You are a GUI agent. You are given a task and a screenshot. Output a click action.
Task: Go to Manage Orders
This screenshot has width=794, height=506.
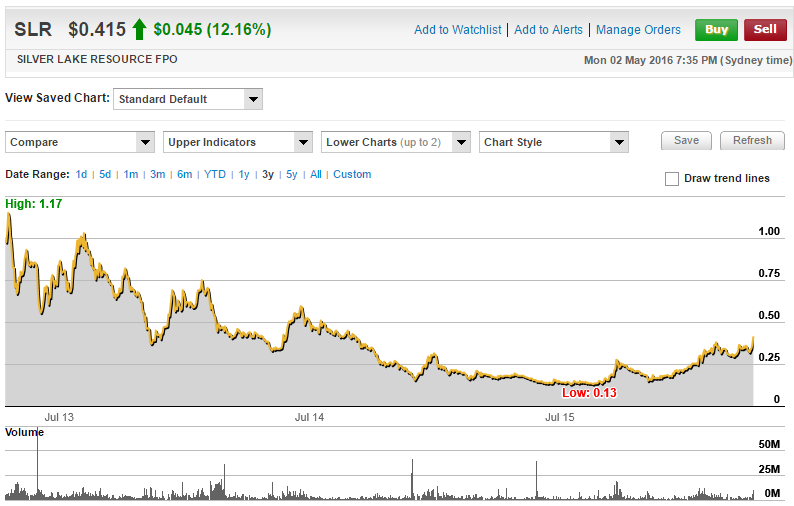(x=638, y=30)
